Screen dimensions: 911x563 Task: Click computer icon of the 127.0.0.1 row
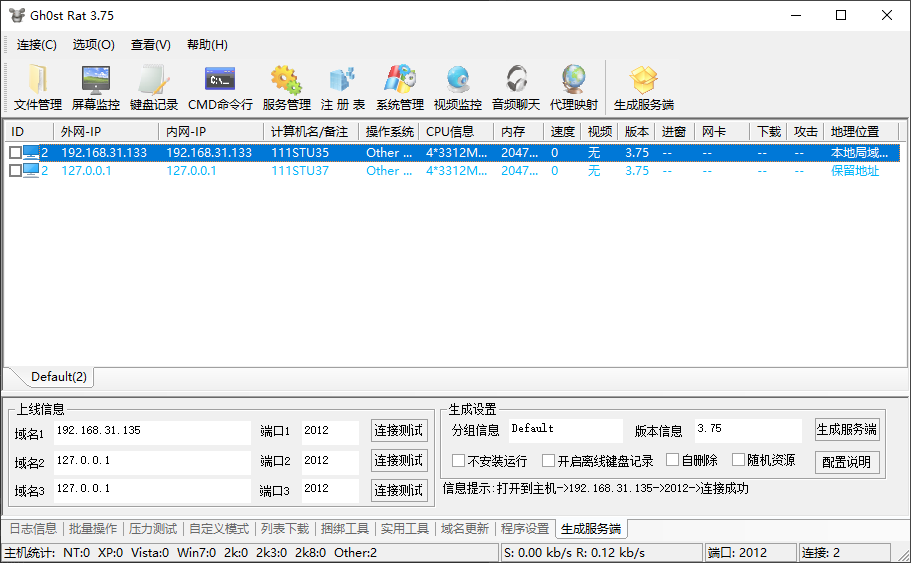(31, 171)
